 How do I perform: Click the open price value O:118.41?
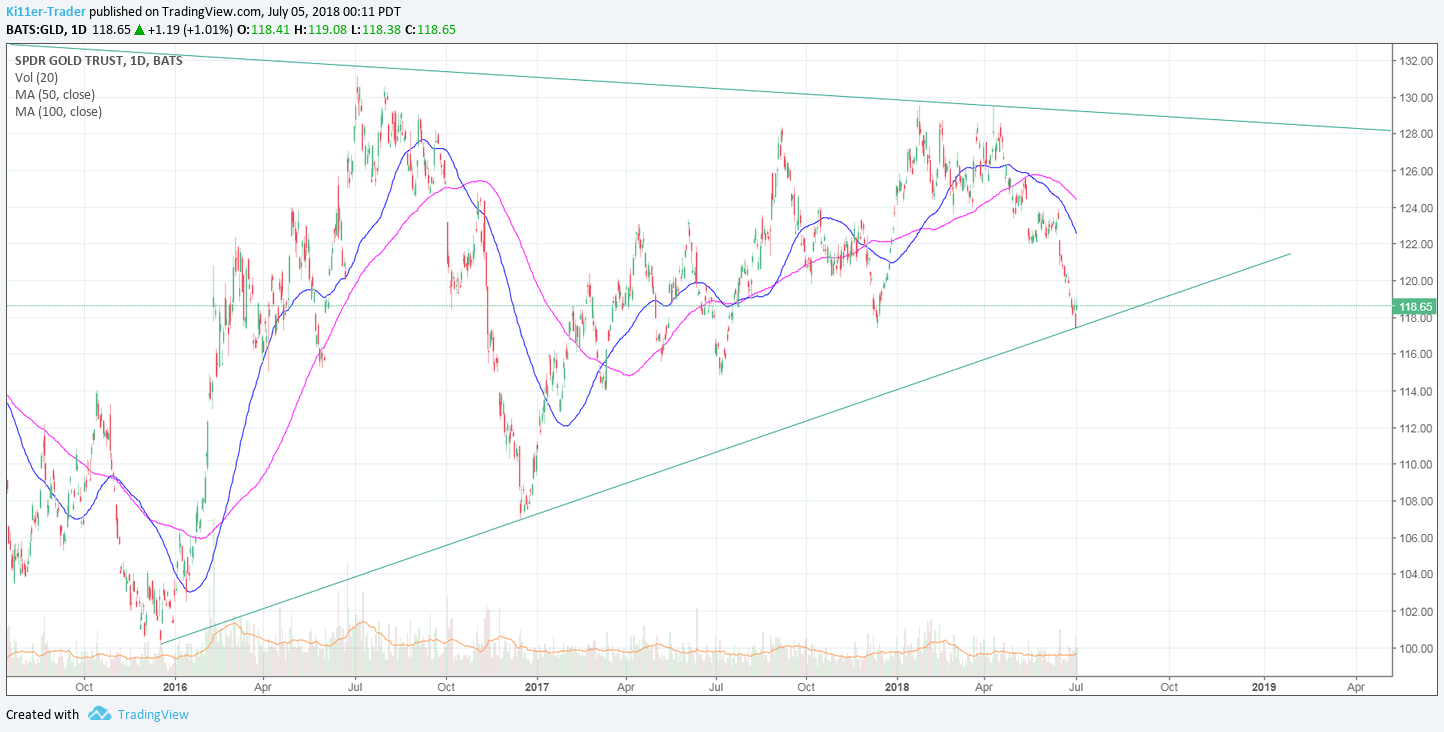pos(263,29)
